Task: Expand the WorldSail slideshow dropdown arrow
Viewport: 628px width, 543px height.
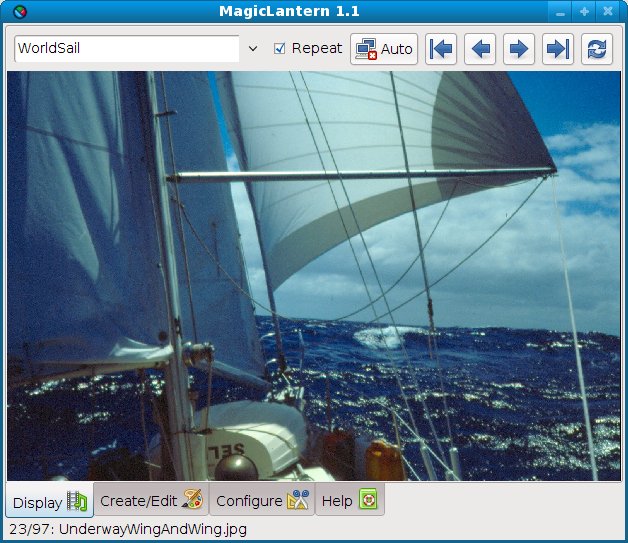Action: [253, 49]
